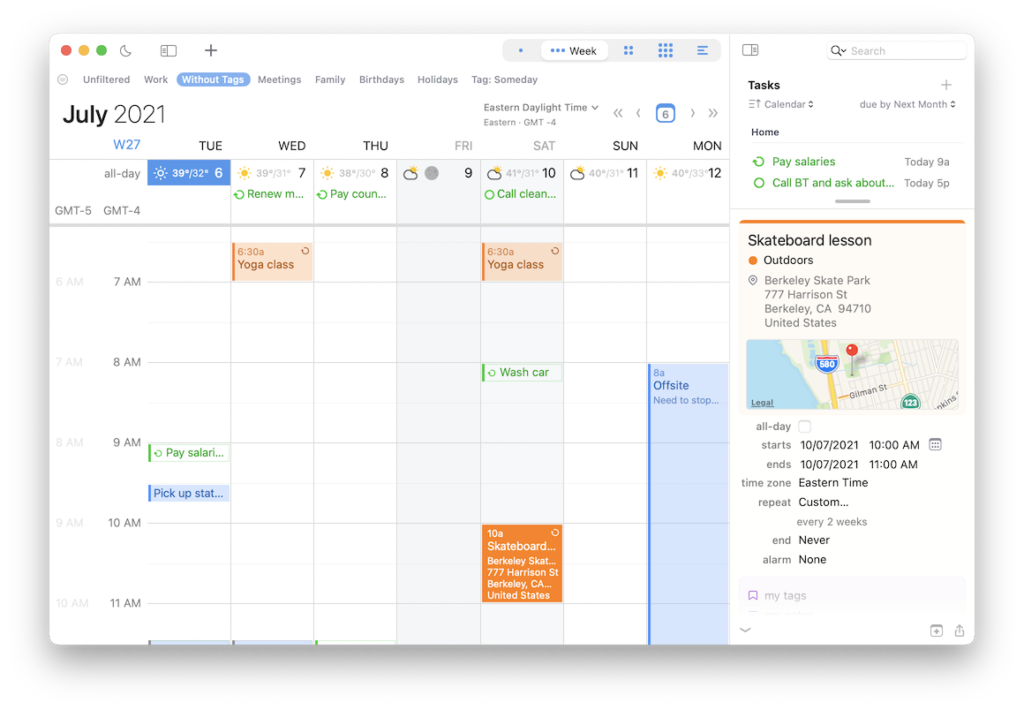Click the Outdoors orange calendar dot
The height and width of the screenshot is (710, 1024).
752,260
